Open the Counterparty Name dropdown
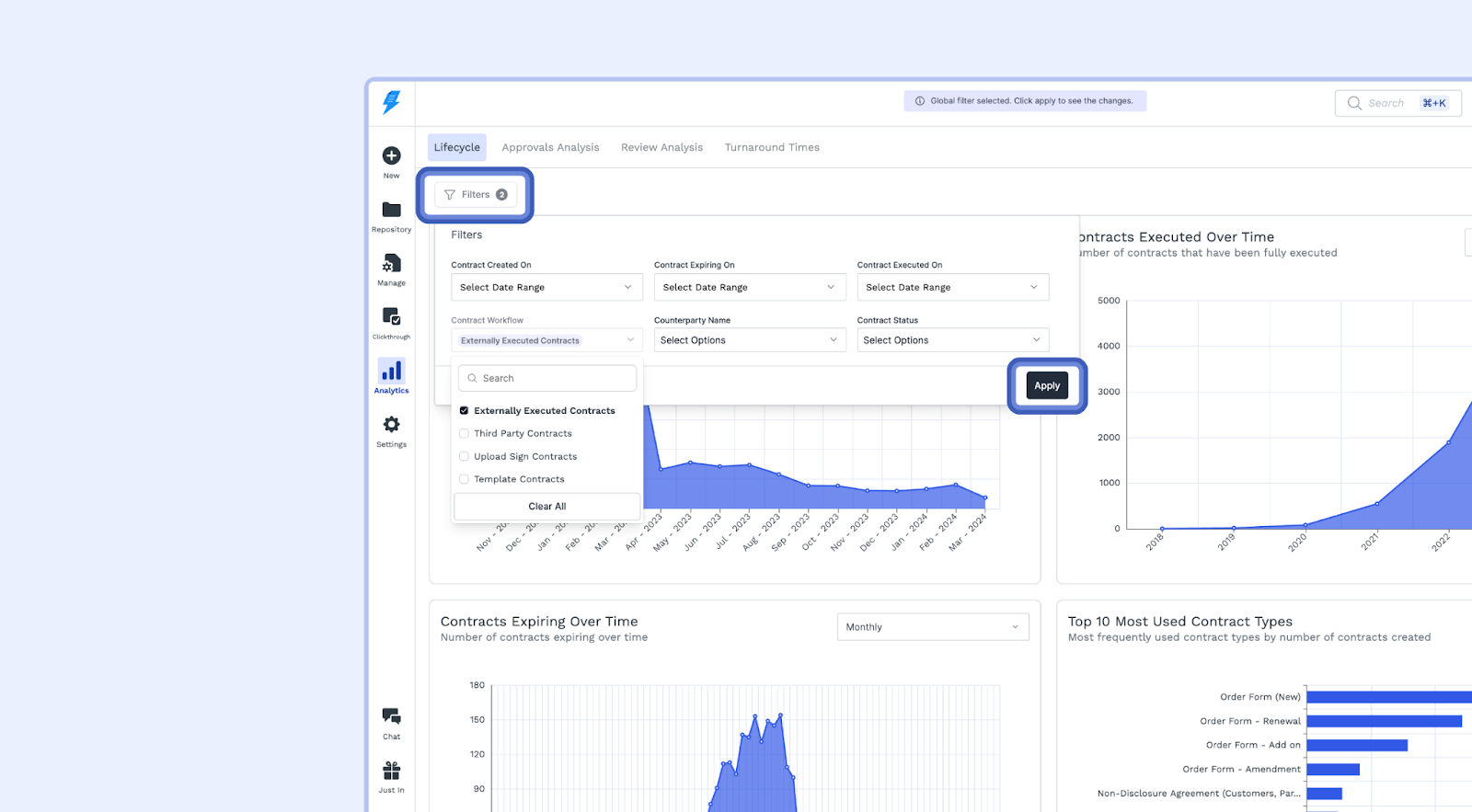This screenshot has height=812, width=1472. [749, 340]
